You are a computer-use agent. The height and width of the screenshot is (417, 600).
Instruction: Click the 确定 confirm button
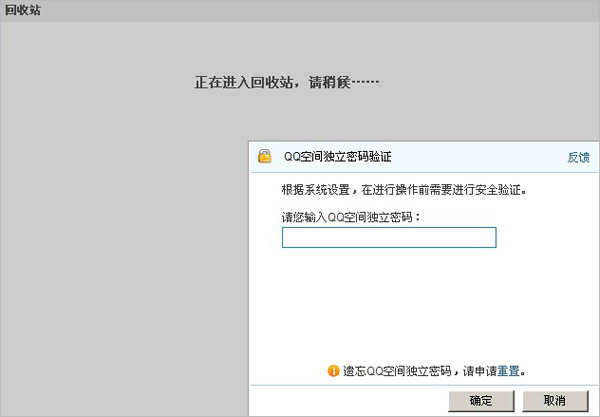tap(481, 401)
